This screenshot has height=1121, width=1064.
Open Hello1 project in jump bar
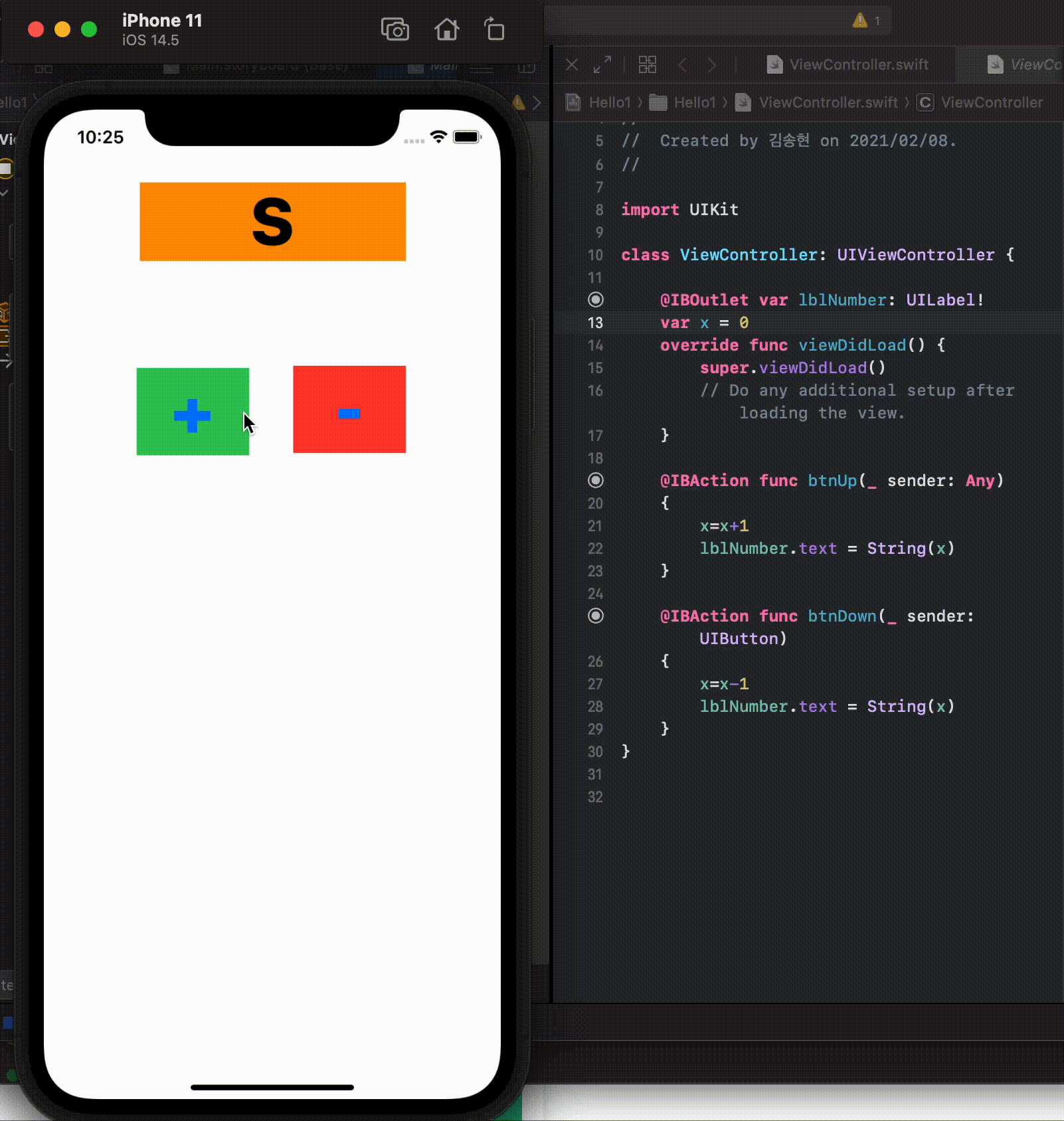599,102
